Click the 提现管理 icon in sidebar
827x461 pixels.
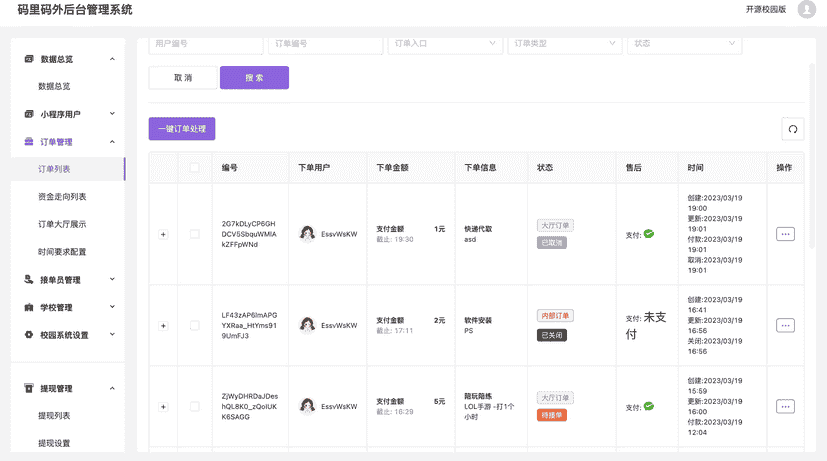tap(29, 388)
